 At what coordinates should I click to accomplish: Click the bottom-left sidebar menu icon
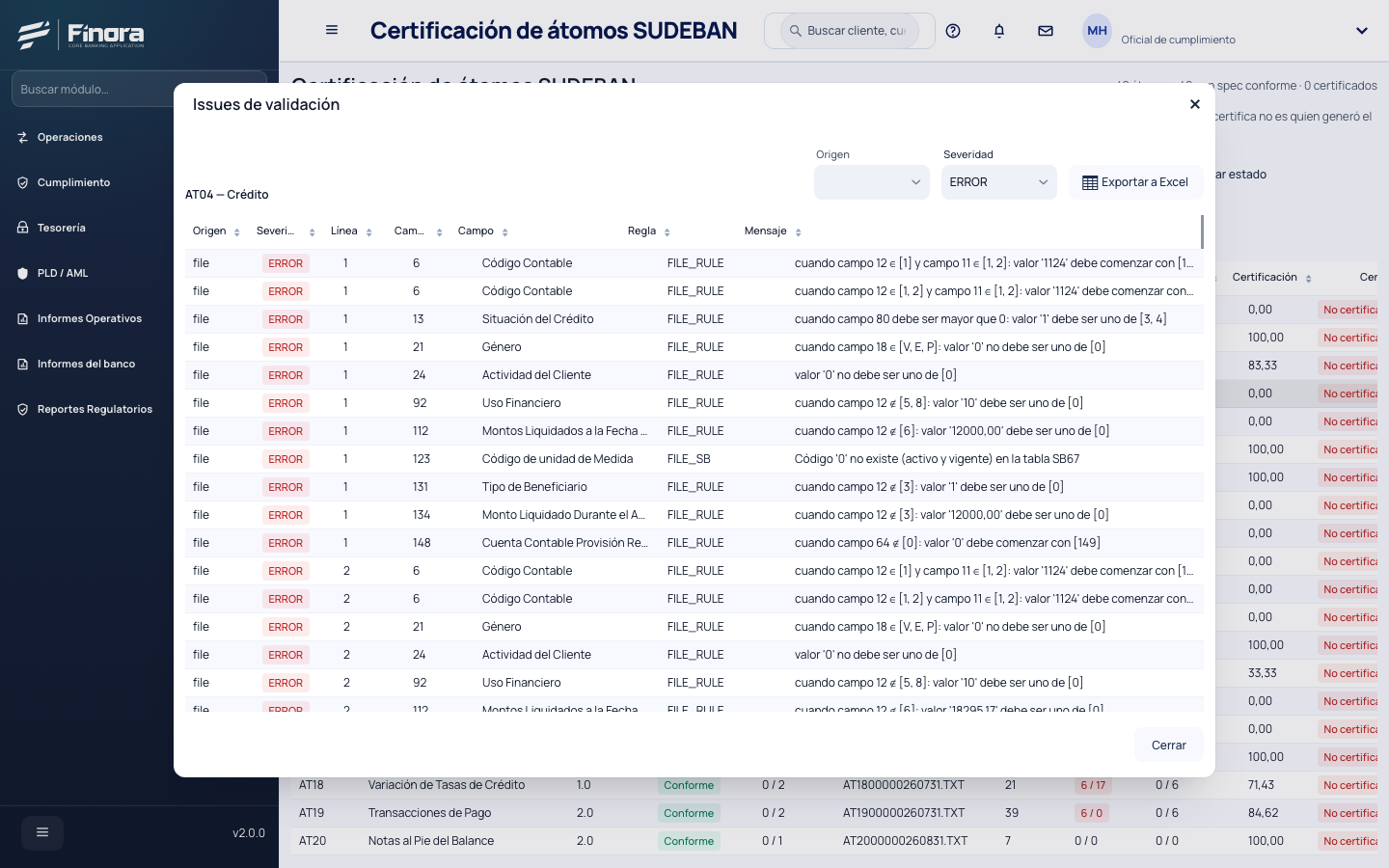[x=42, y=832]
